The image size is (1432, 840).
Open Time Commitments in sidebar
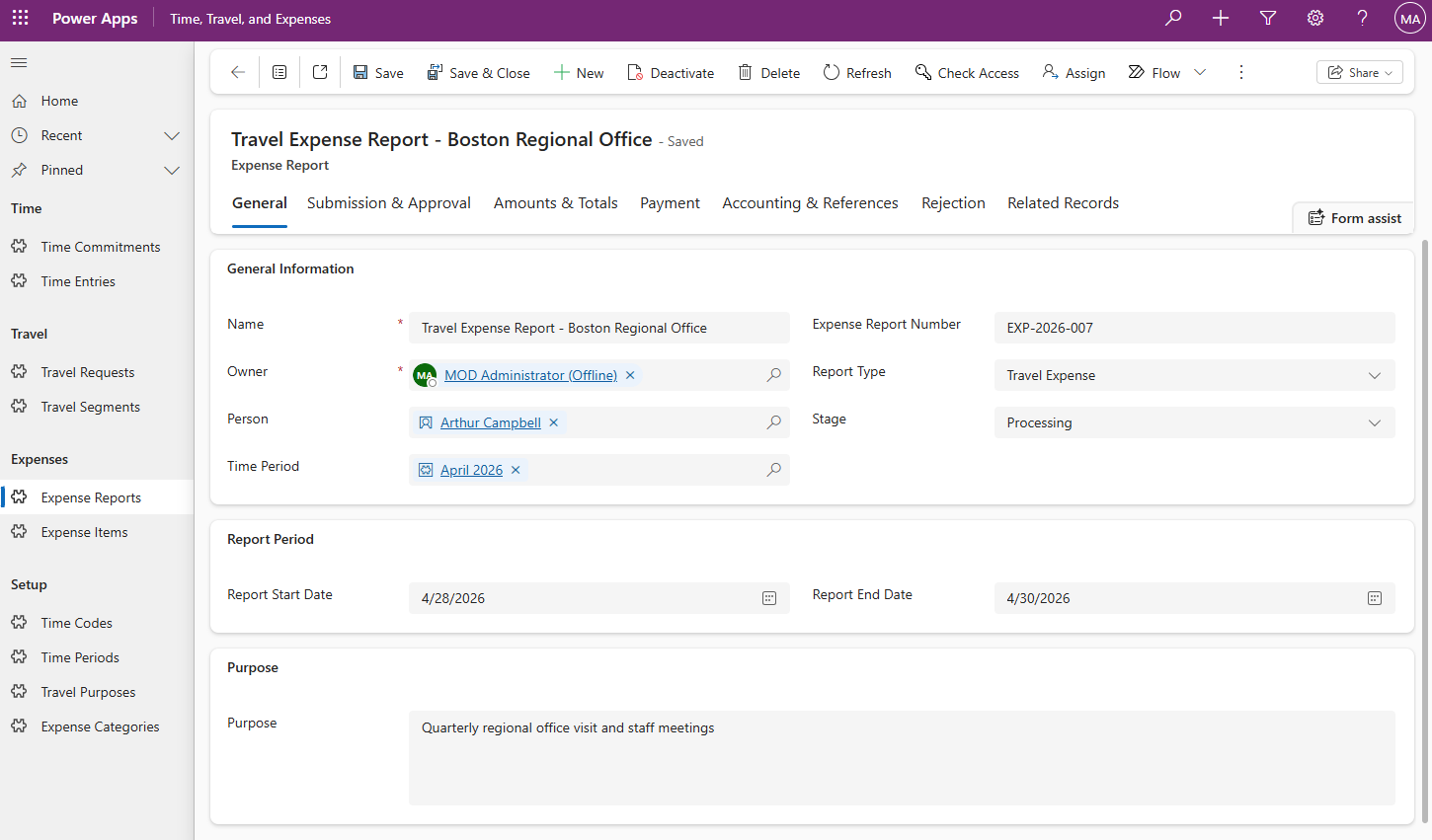tap(97, 247)
